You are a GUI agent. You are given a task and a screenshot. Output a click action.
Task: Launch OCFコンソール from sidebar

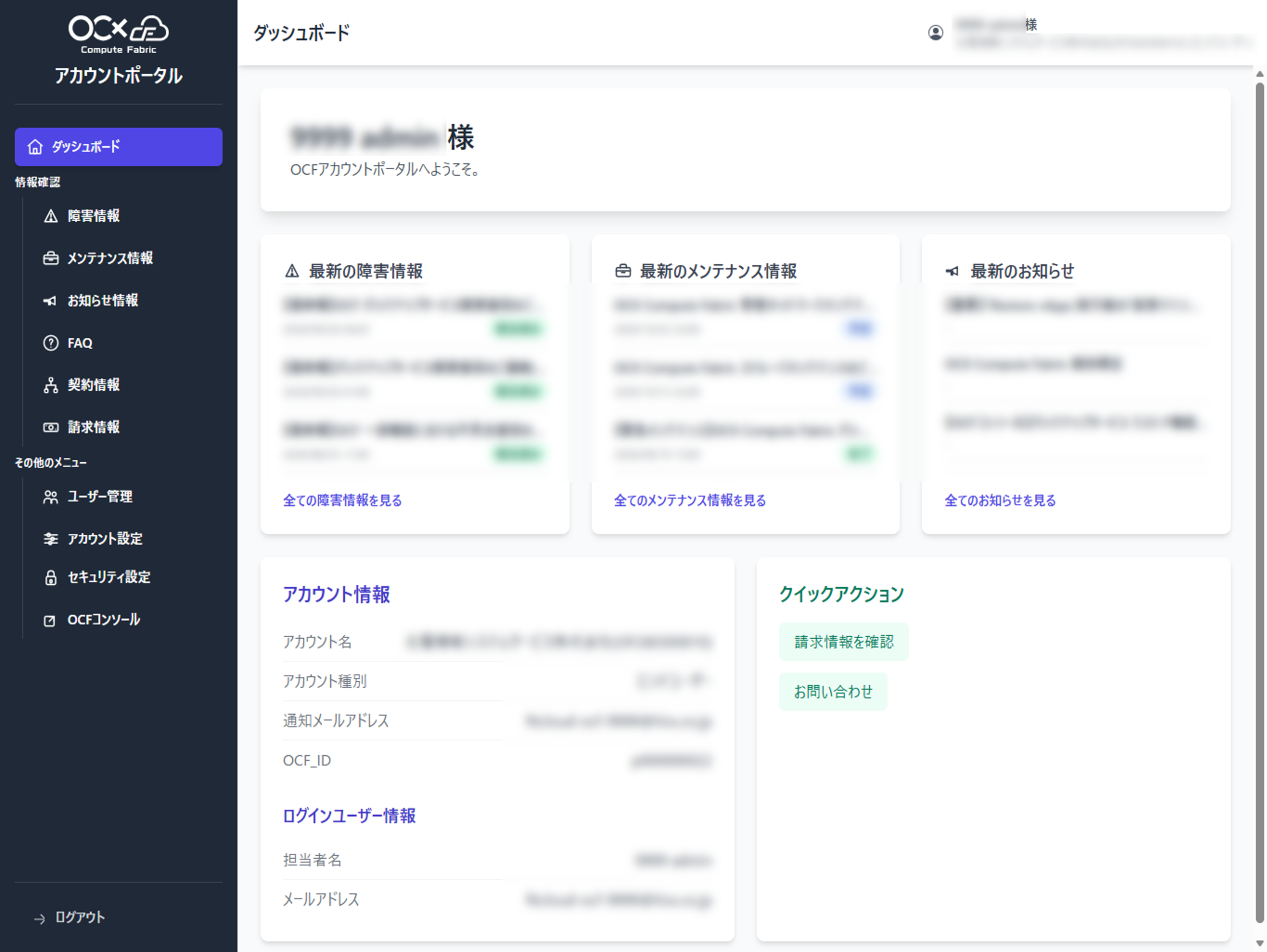(x=103, y=620)
